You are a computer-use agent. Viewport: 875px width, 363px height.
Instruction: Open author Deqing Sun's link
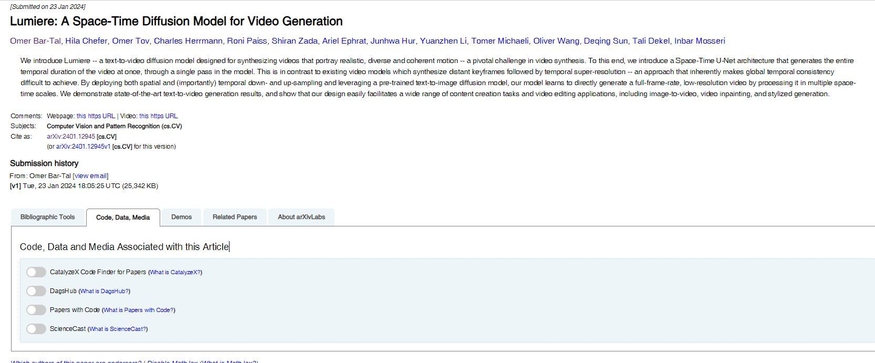[x=606, y=41]
